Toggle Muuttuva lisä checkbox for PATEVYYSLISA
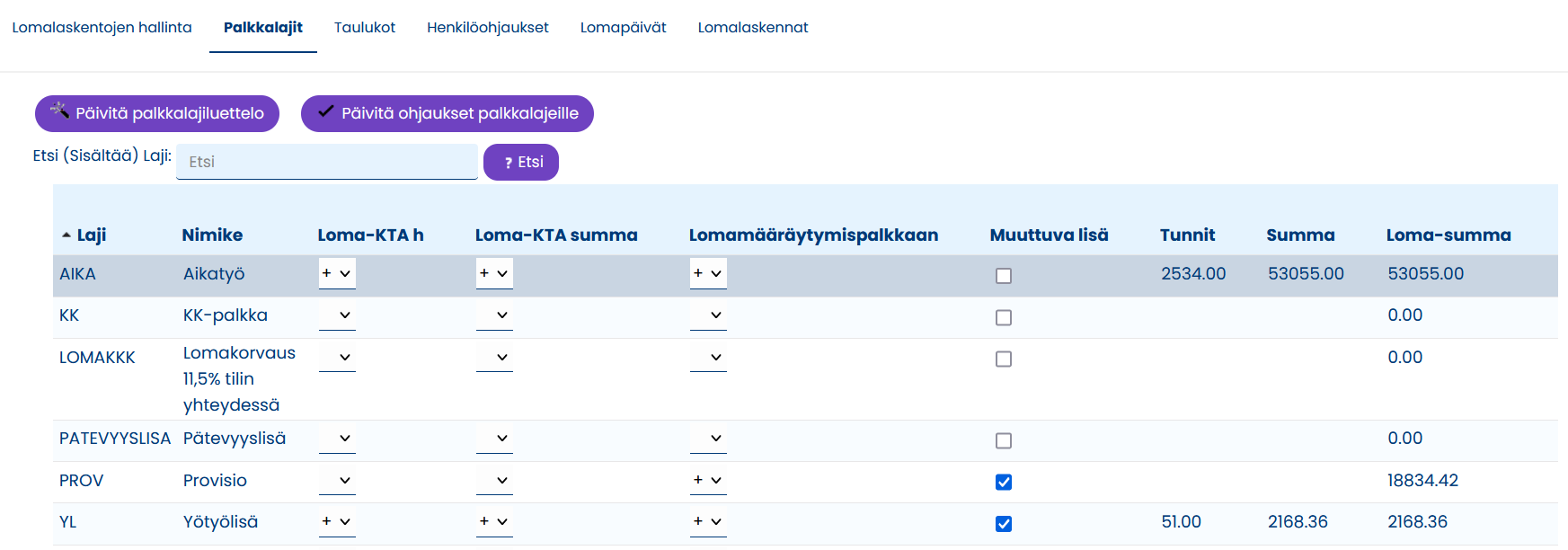The width and height of the screenshot is (1568, 550). [x=1004, y=440]
